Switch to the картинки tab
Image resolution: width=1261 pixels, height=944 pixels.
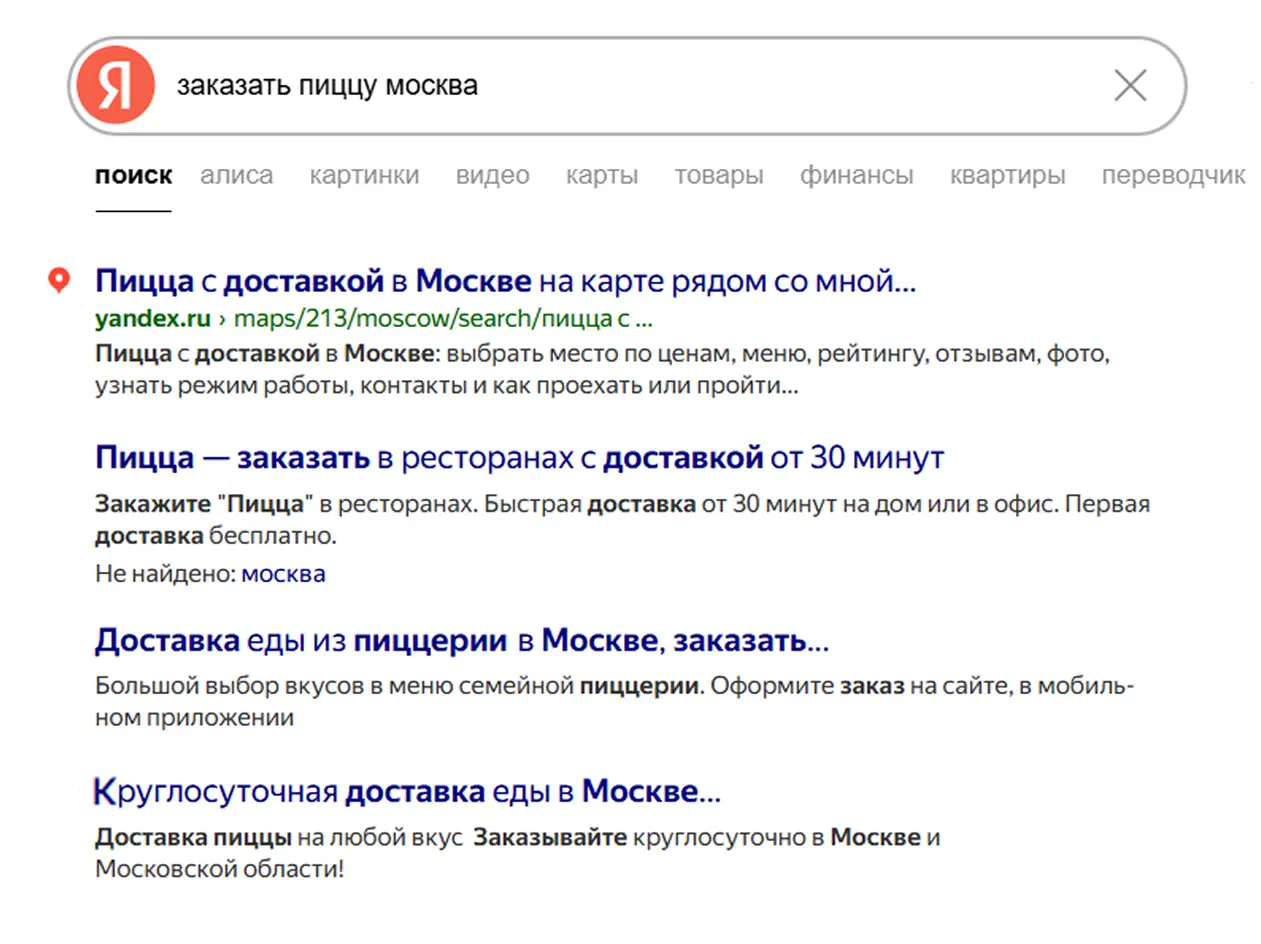pyautogui.click(x=364, y=176)
